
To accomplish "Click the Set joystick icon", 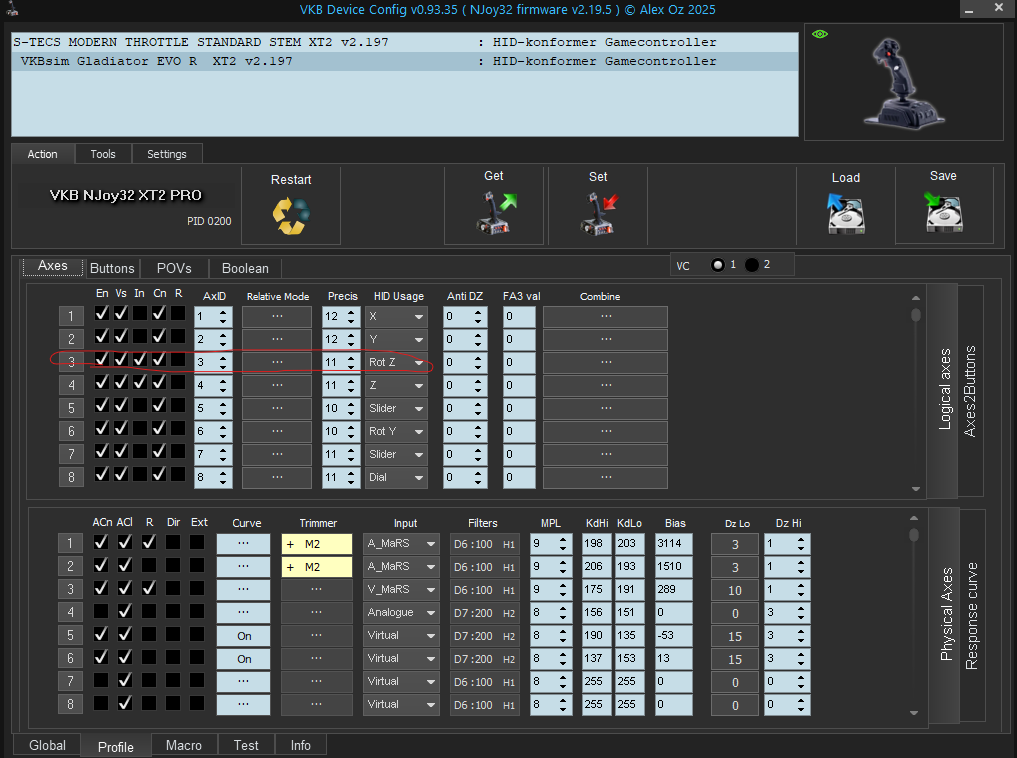I will click(x=599, y=214).
